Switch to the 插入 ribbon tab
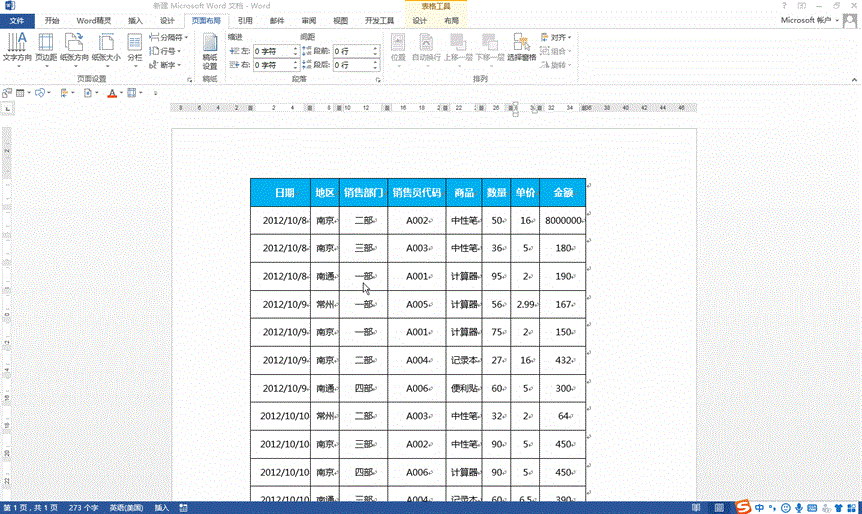Viewport: 862px width, 514px height. pos(135,20)
